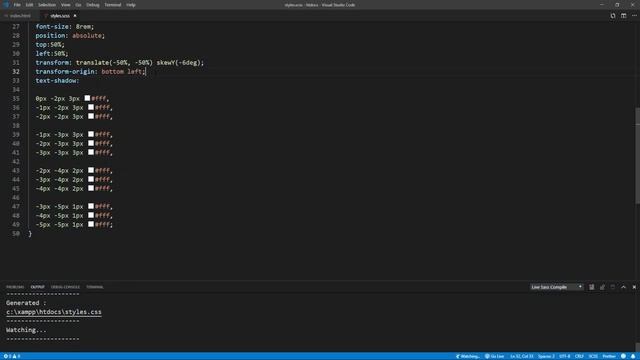This screenshot has width=640, height=360.
Task: Click the 'top:50%;' line
Action: coord(50,44)
